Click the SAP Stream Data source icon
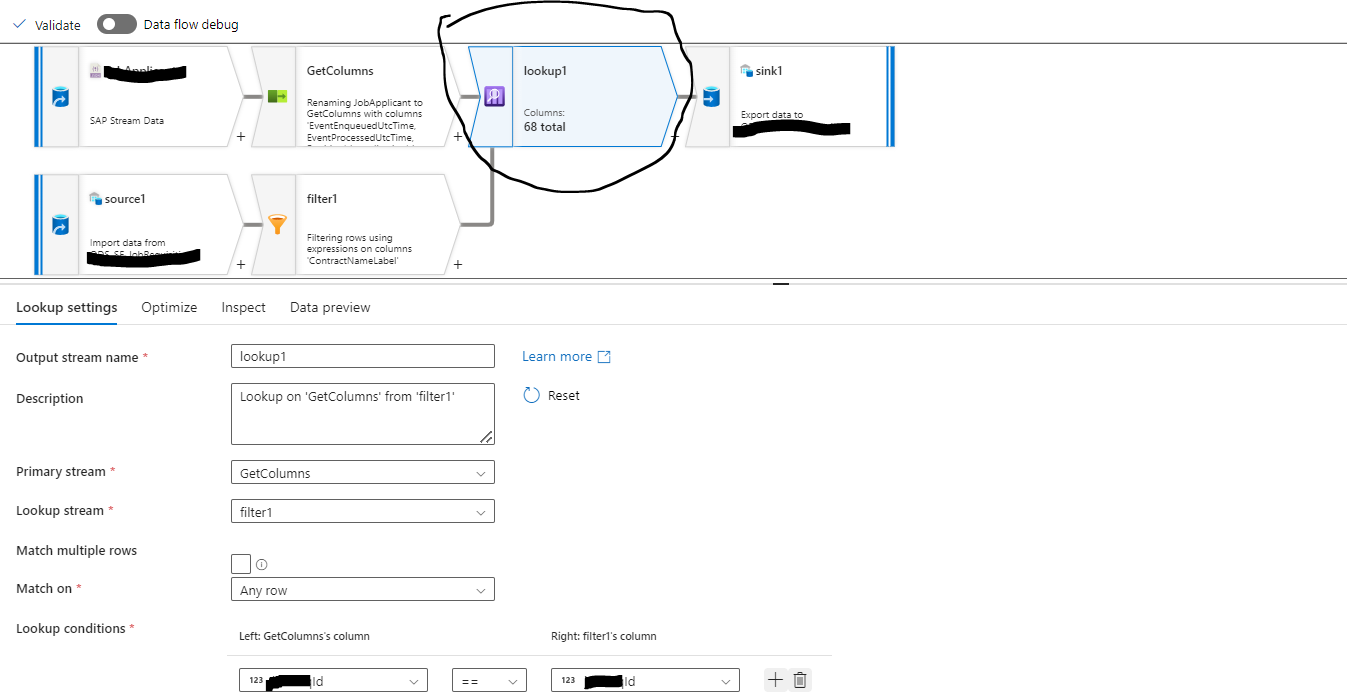The width and height of the screenshot is (1347, 696). point(59,96)
